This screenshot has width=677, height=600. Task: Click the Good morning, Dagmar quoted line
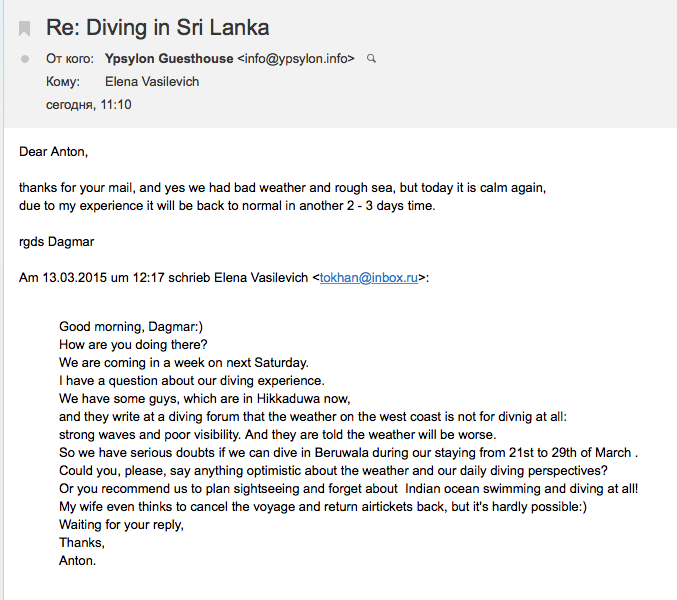pos(131,326)
